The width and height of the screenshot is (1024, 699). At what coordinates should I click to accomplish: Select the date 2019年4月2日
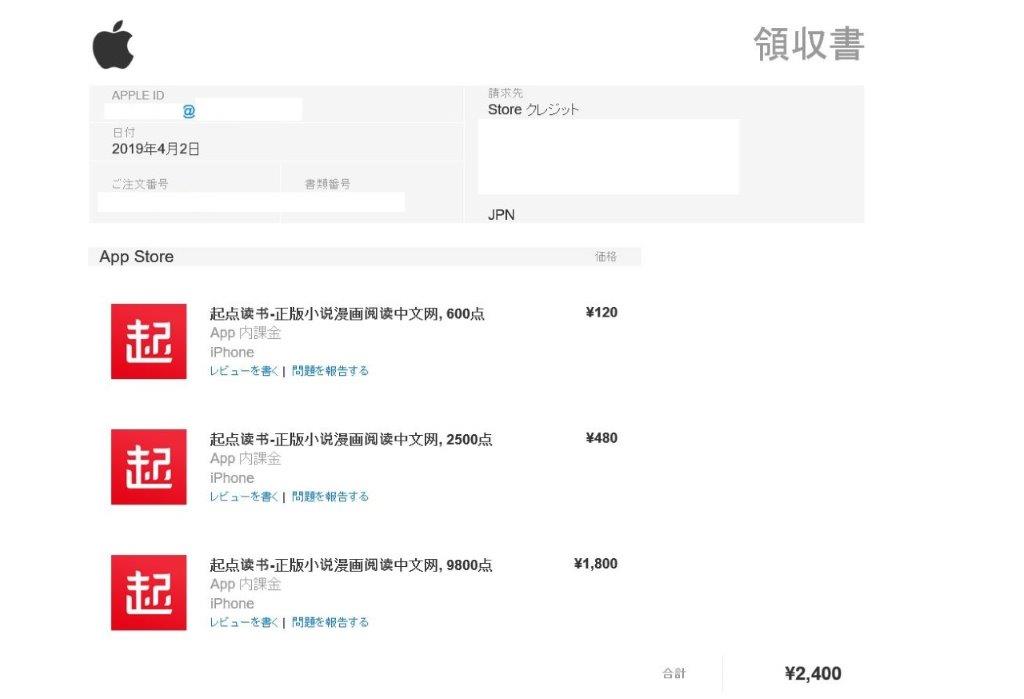[155, 149]
